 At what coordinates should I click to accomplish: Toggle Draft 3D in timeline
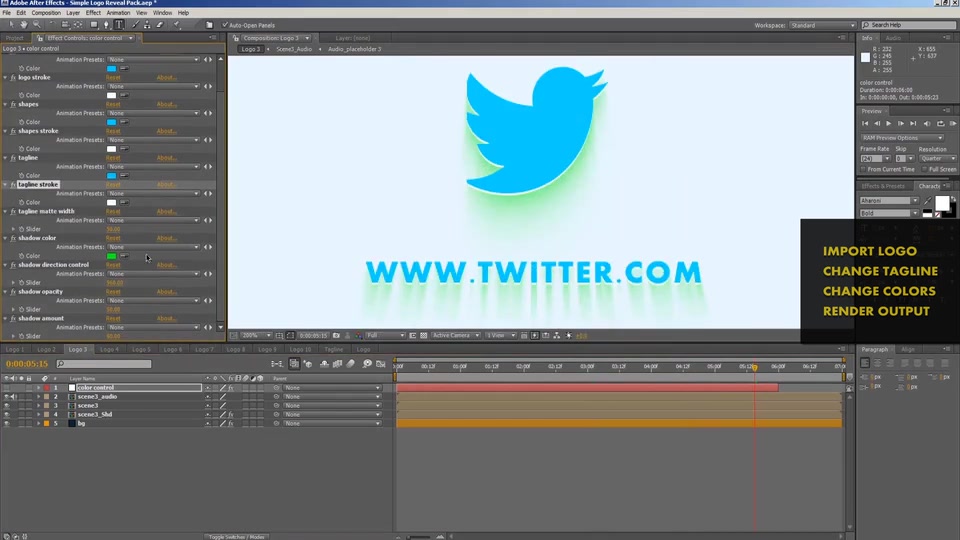[x=308, y=364]
